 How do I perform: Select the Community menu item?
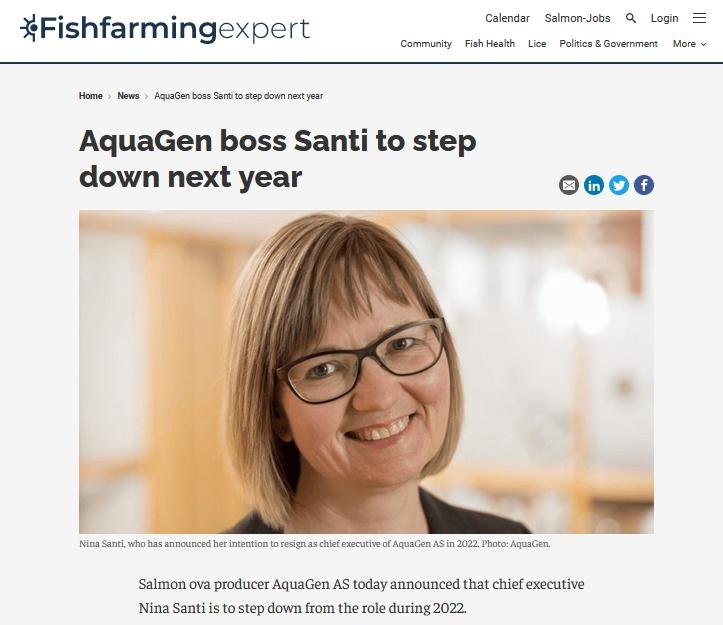426,44
